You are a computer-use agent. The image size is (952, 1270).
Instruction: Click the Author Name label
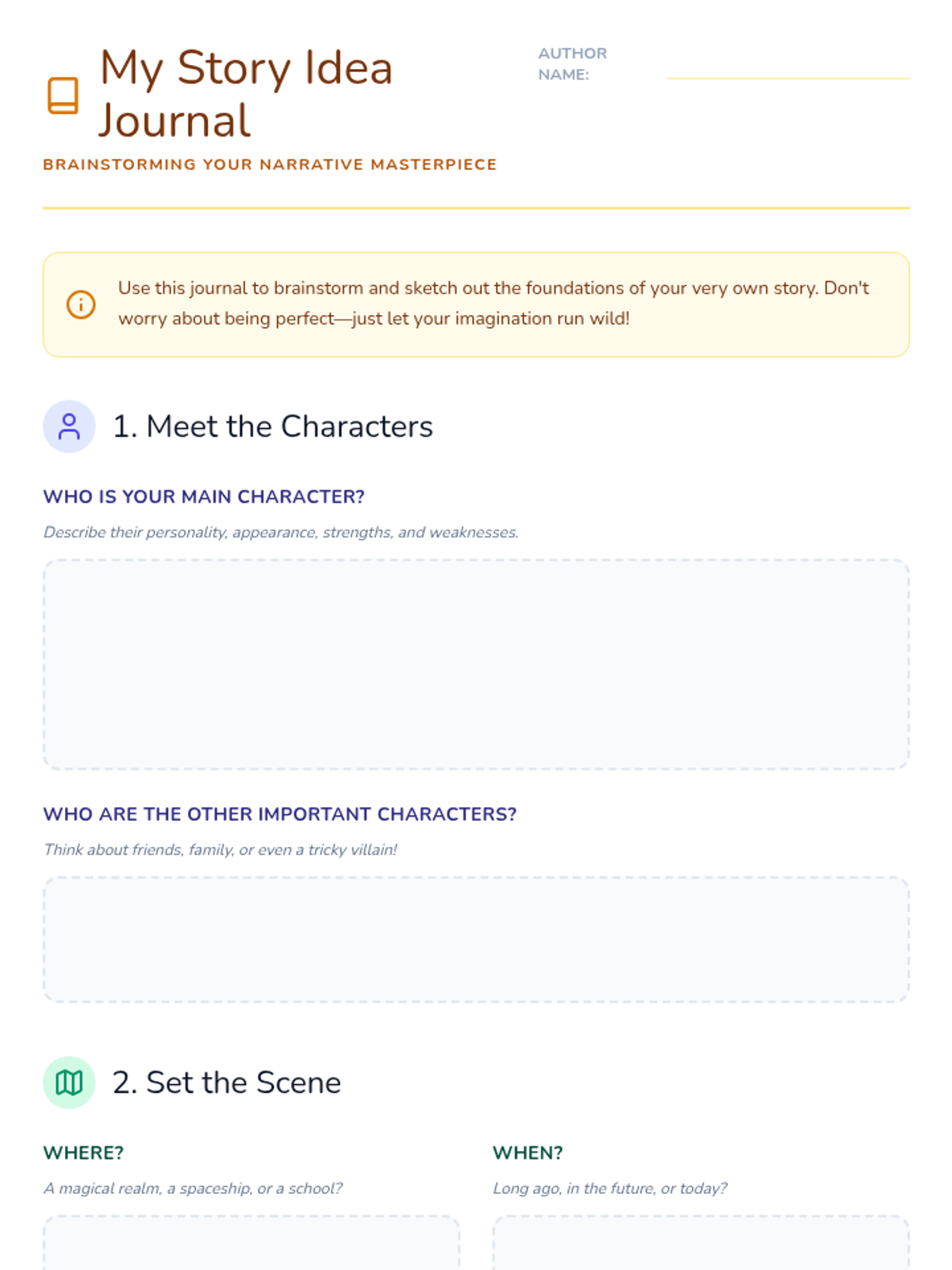(x=572, y=63)
